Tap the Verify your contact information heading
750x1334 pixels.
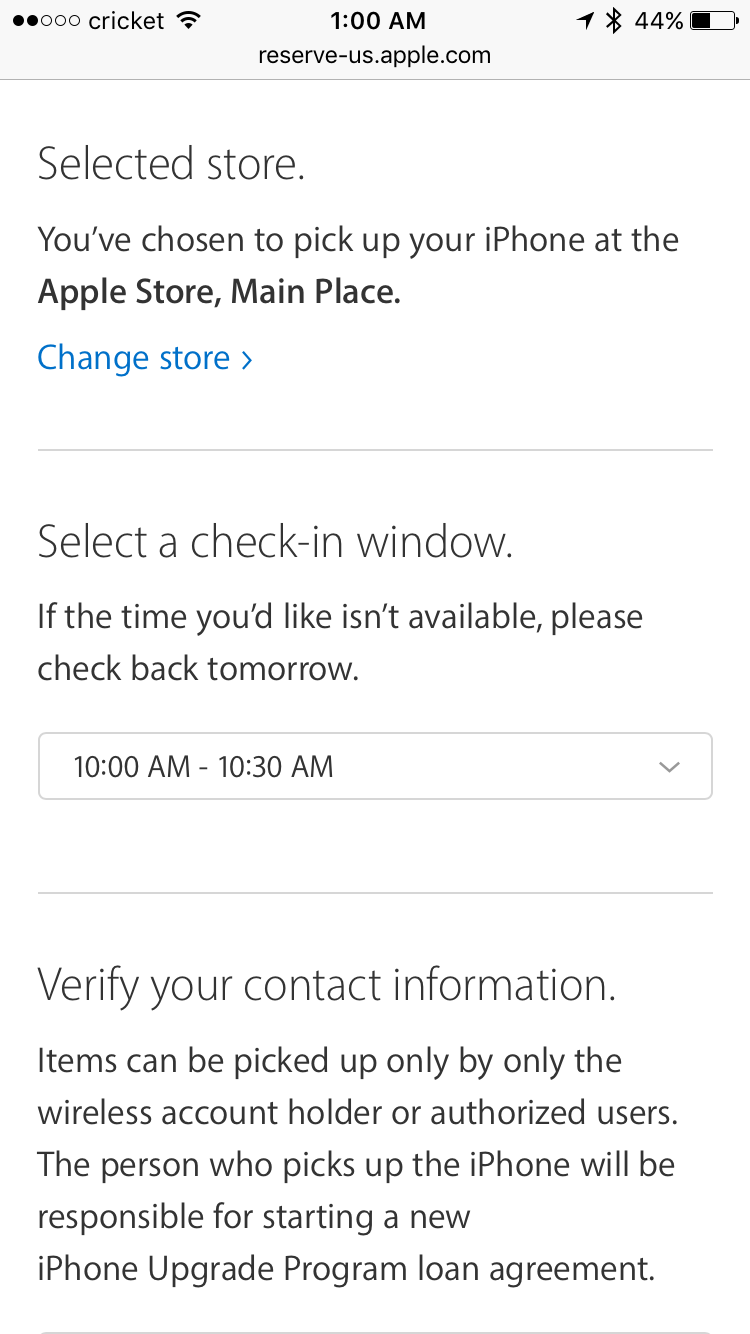tap(327, 985)
